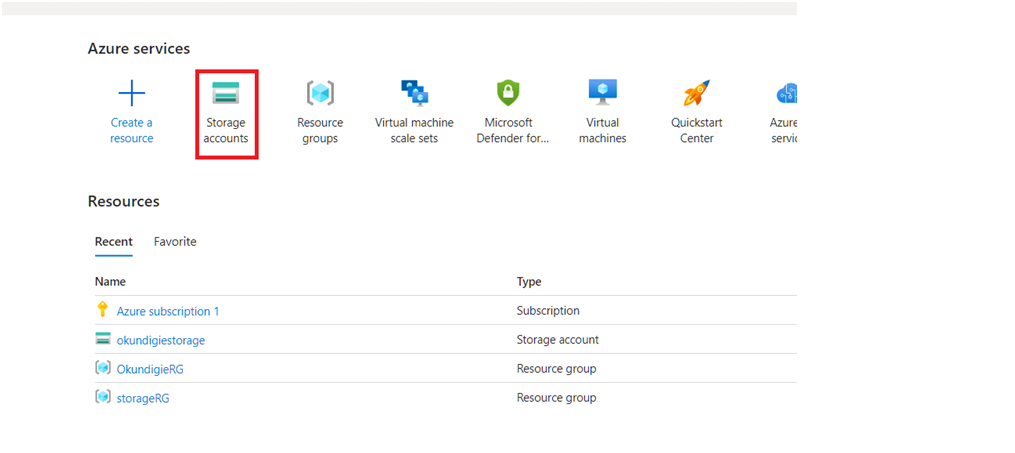Screen dimensions: 1015x453
Task: Click the key icon beside Azure subscription 1
Action: (x=102, y=310)
